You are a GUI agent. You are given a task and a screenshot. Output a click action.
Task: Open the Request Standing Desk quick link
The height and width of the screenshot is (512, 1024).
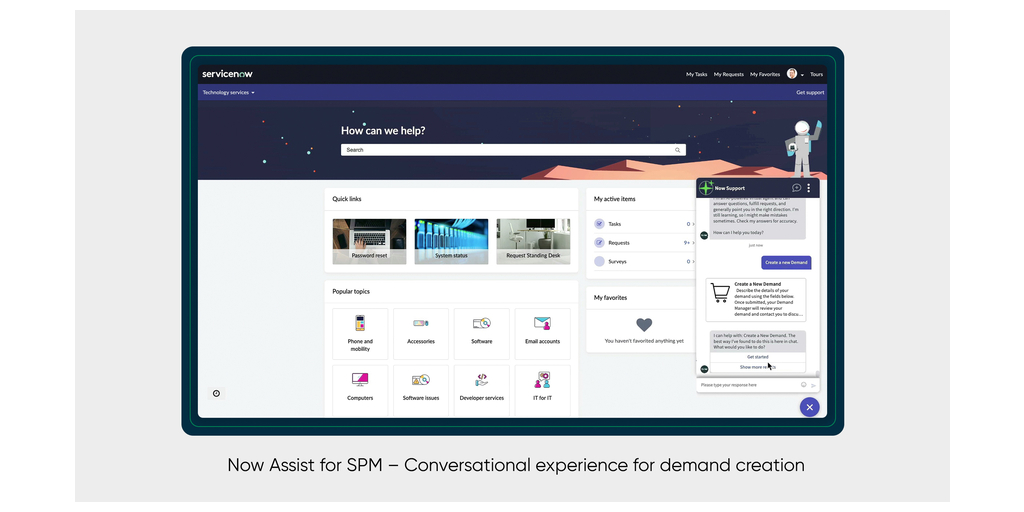[x=533, y=241]
